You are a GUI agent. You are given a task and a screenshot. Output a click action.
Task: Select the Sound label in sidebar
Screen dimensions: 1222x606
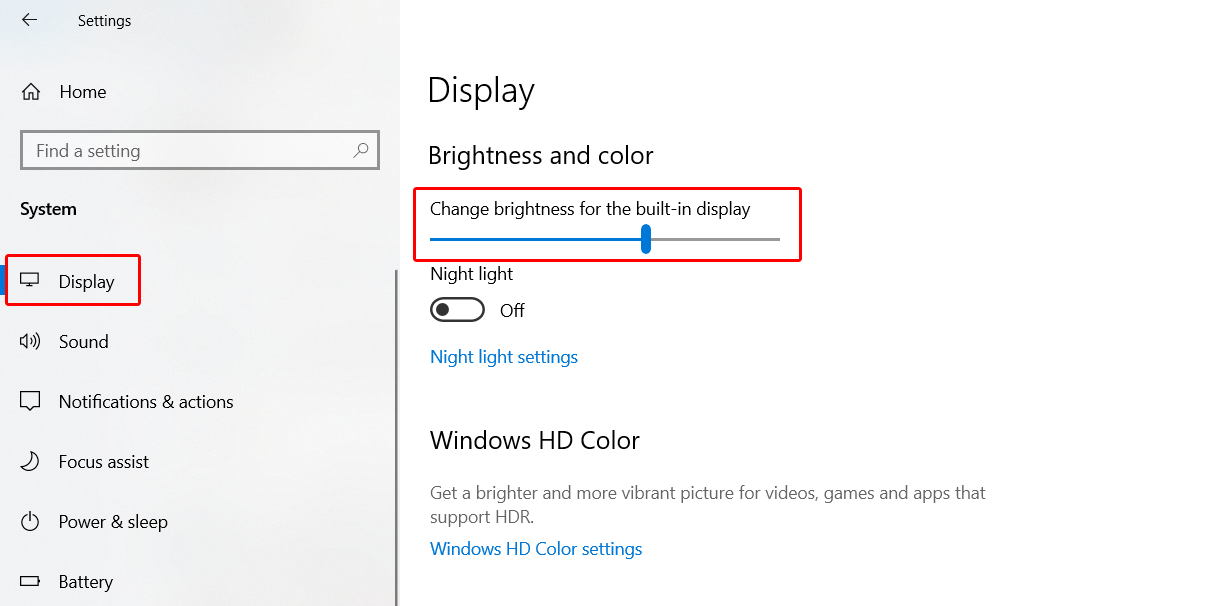tap(84, 342)
